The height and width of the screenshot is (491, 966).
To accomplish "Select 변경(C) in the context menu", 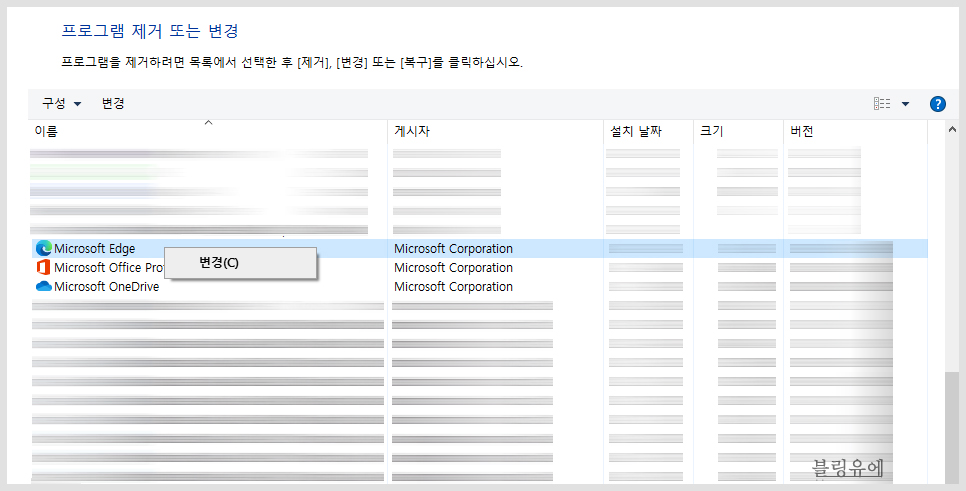I will point(240,263).
